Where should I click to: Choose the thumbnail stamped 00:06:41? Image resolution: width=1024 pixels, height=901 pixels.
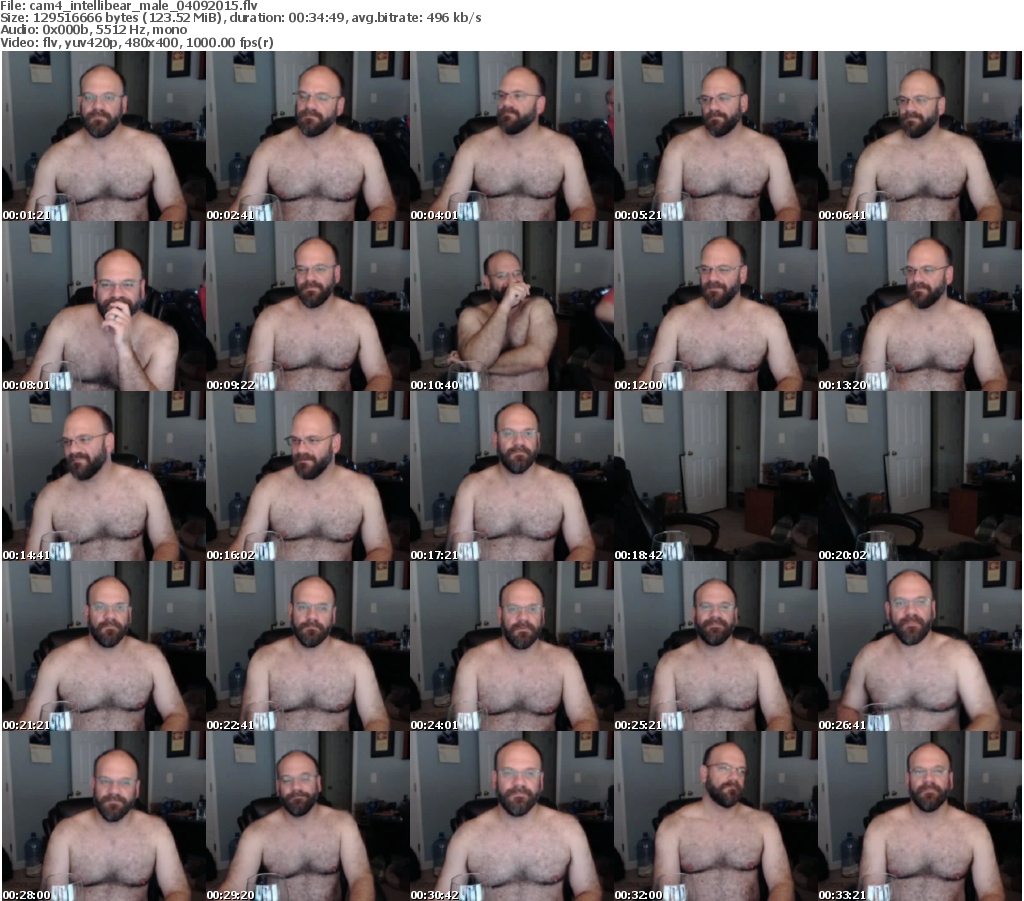[920, 136]
